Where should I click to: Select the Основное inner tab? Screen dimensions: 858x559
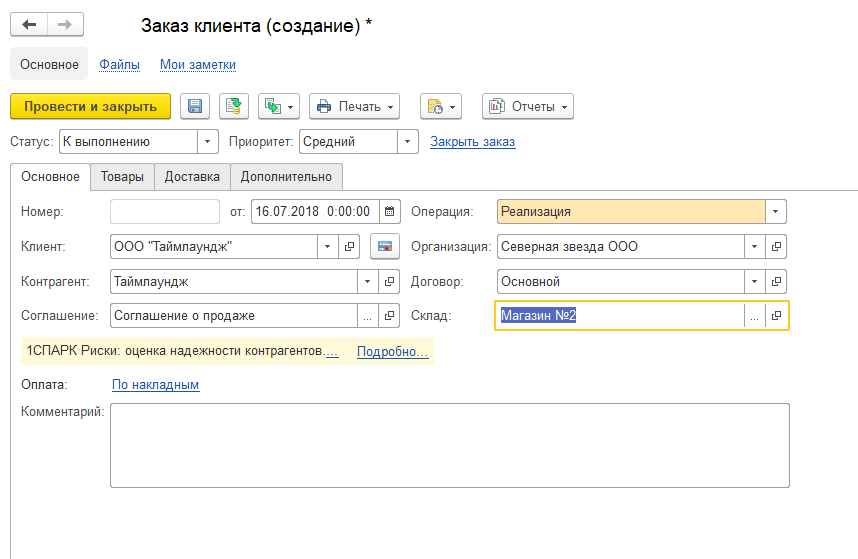point(50,177)
